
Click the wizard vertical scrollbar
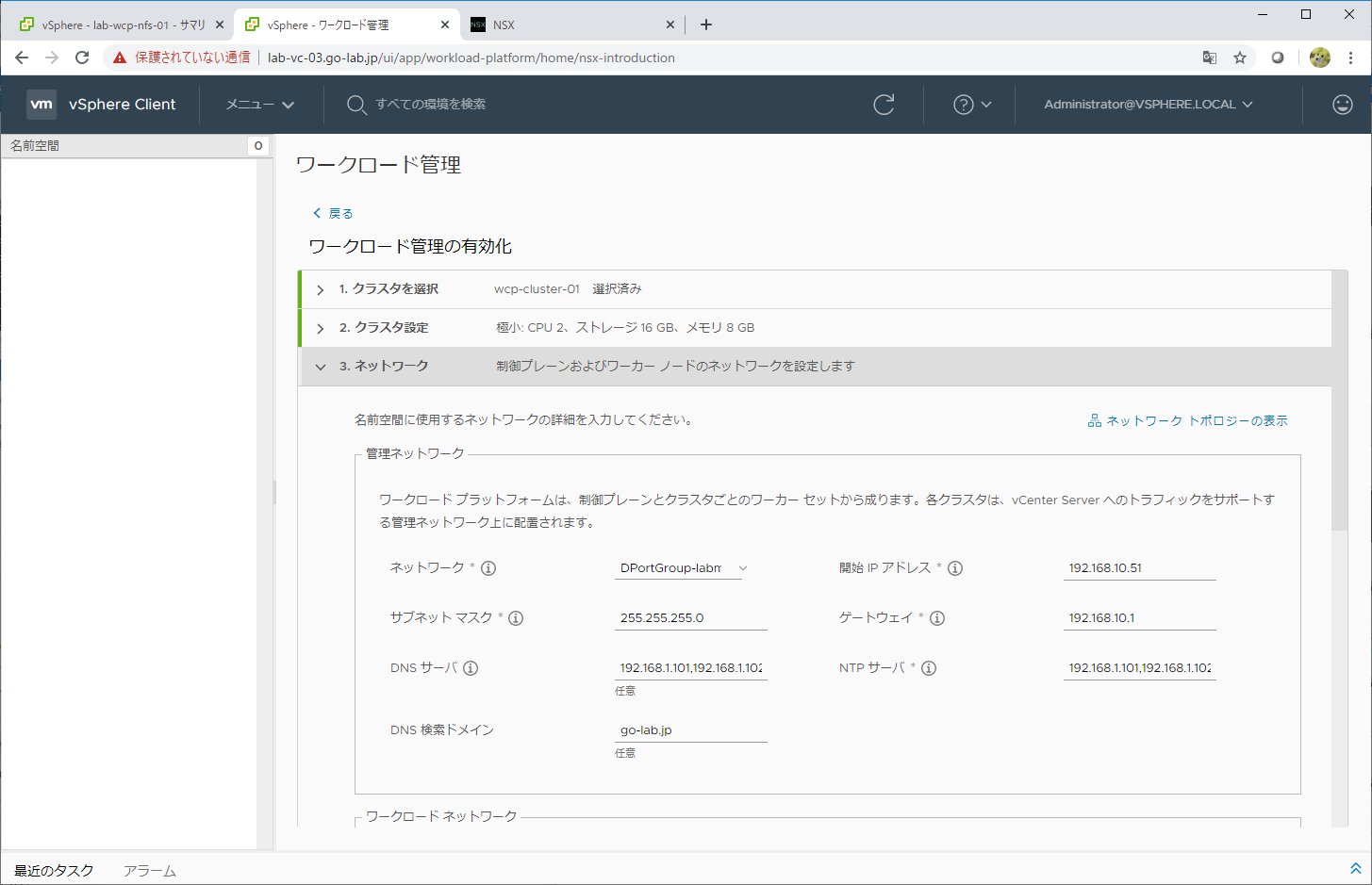[x=1339, y=401]
